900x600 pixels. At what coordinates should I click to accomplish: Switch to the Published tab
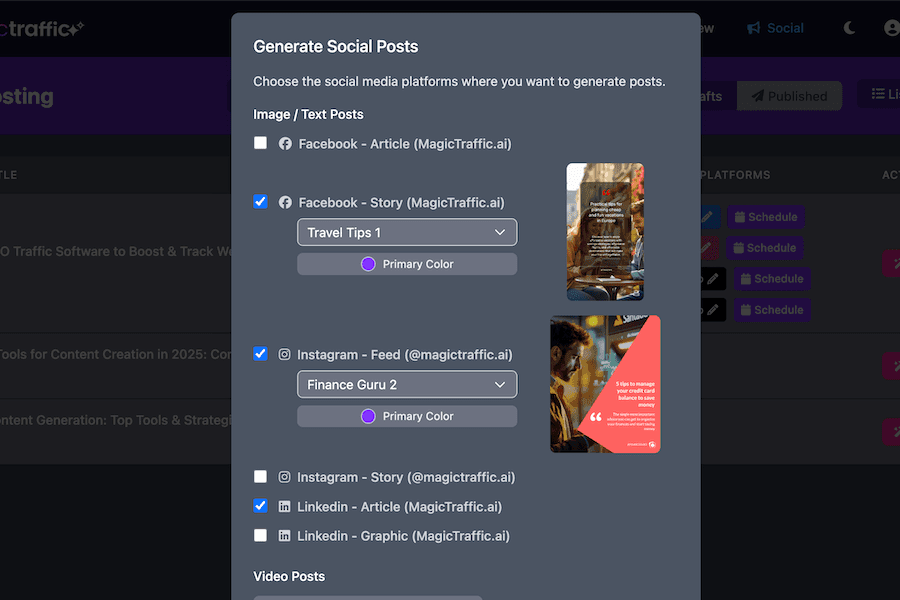pyautogui.click(x=789, y=96)
